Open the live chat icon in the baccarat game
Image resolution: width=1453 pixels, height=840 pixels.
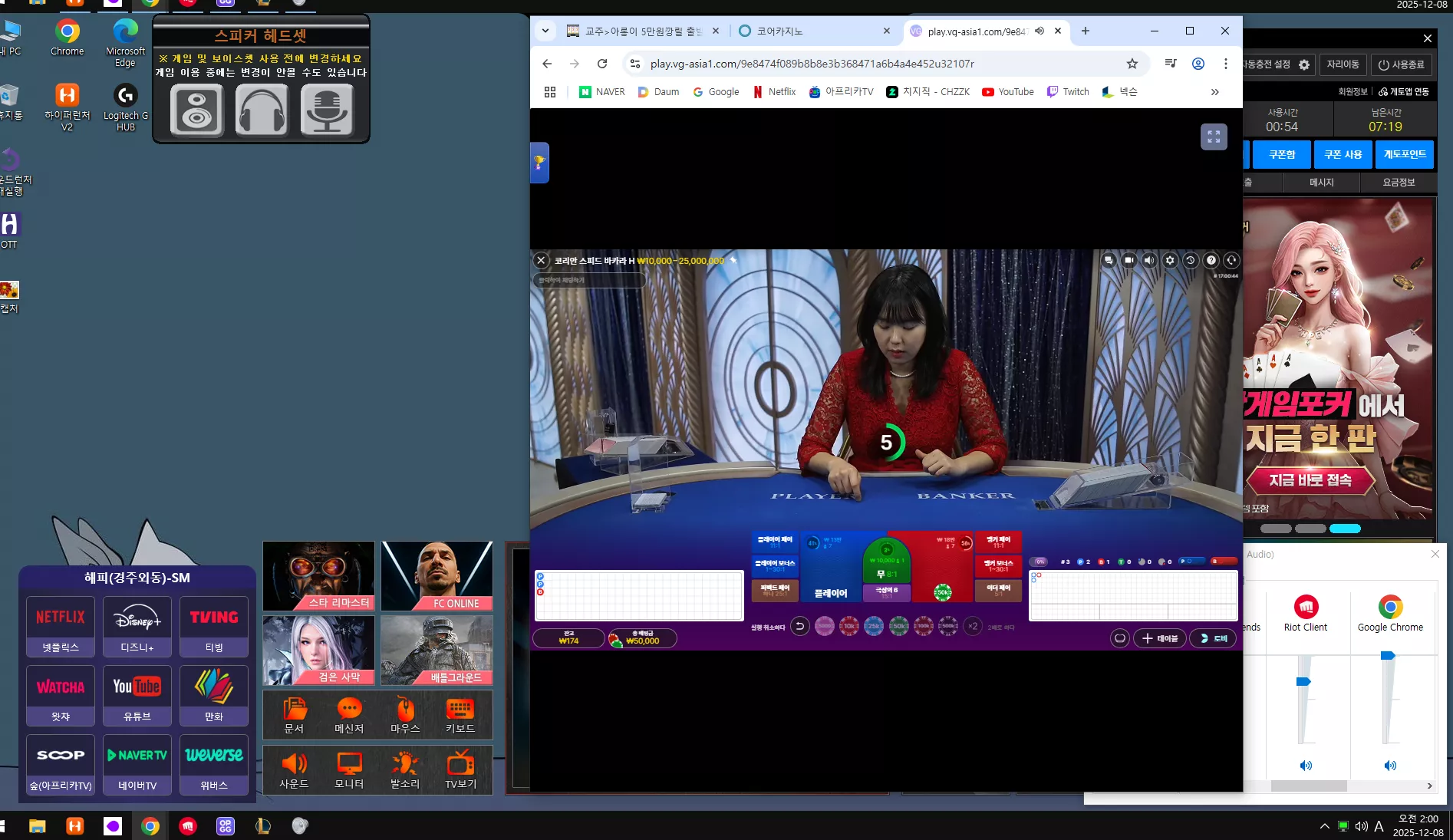pyautogui.click(x=1109, y=260)
